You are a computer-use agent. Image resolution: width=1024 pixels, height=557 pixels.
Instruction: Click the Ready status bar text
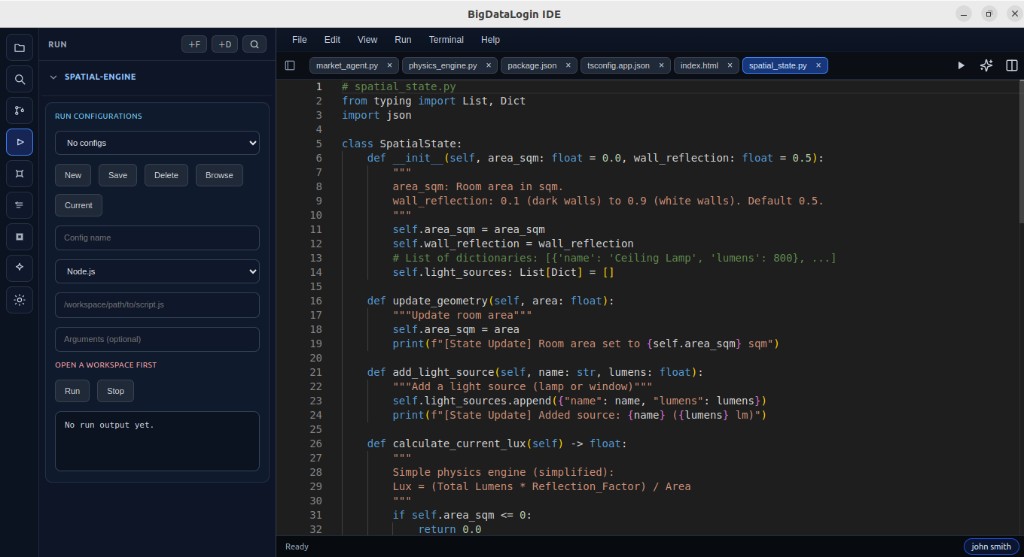click(x=297, y=547)
